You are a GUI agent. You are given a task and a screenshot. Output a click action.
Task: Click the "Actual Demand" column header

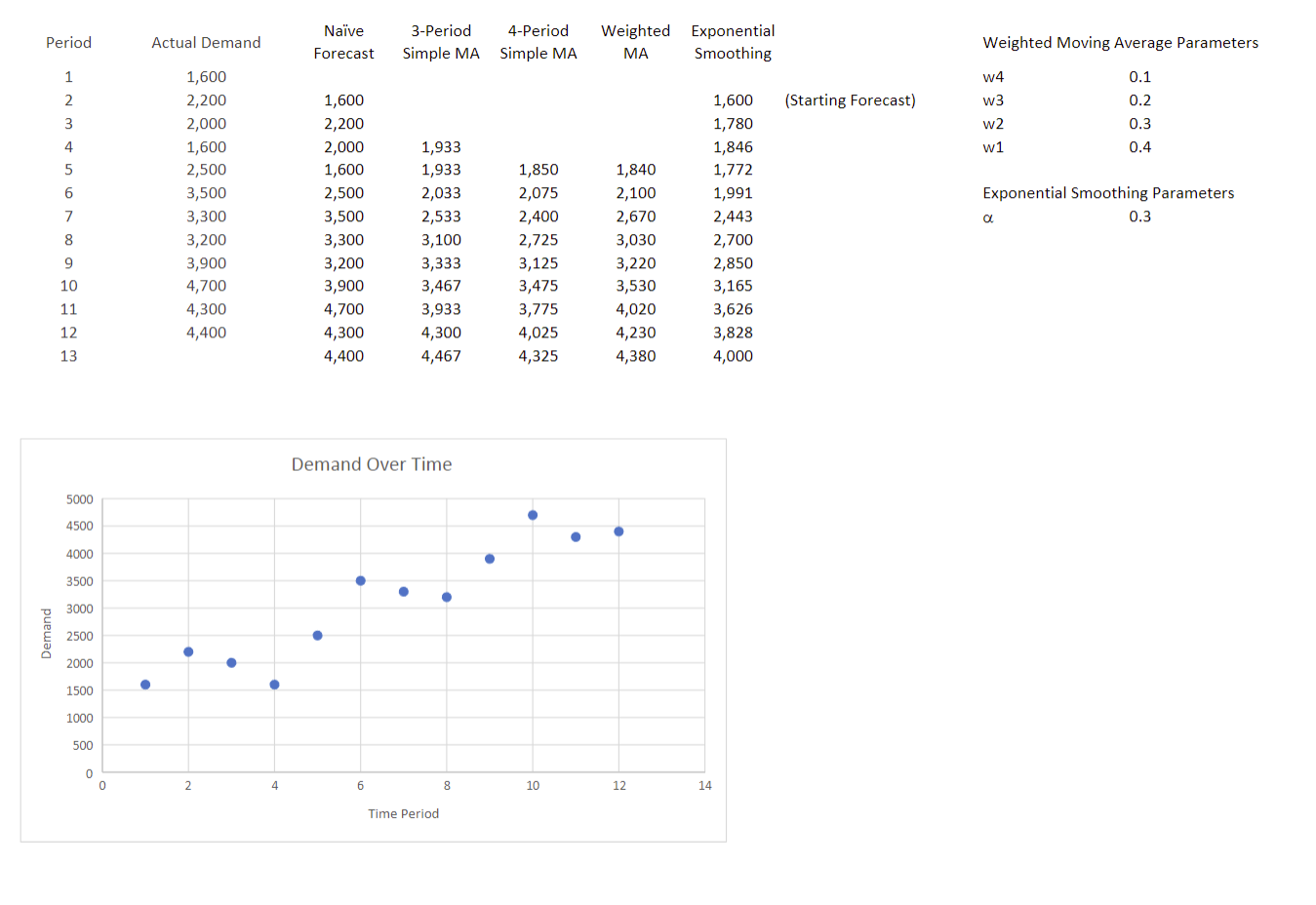click(206, 43)
